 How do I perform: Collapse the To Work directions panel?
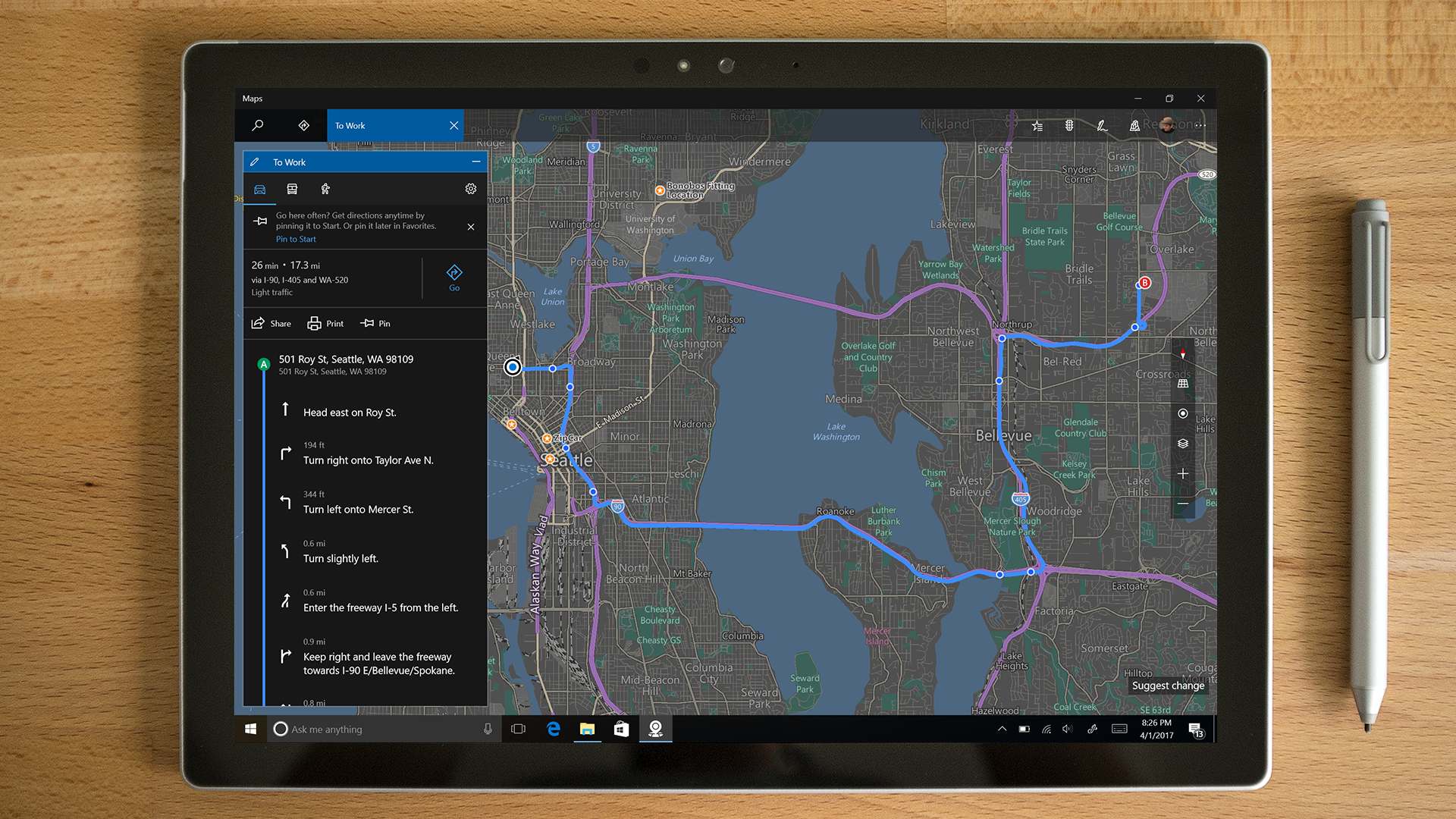476,162
